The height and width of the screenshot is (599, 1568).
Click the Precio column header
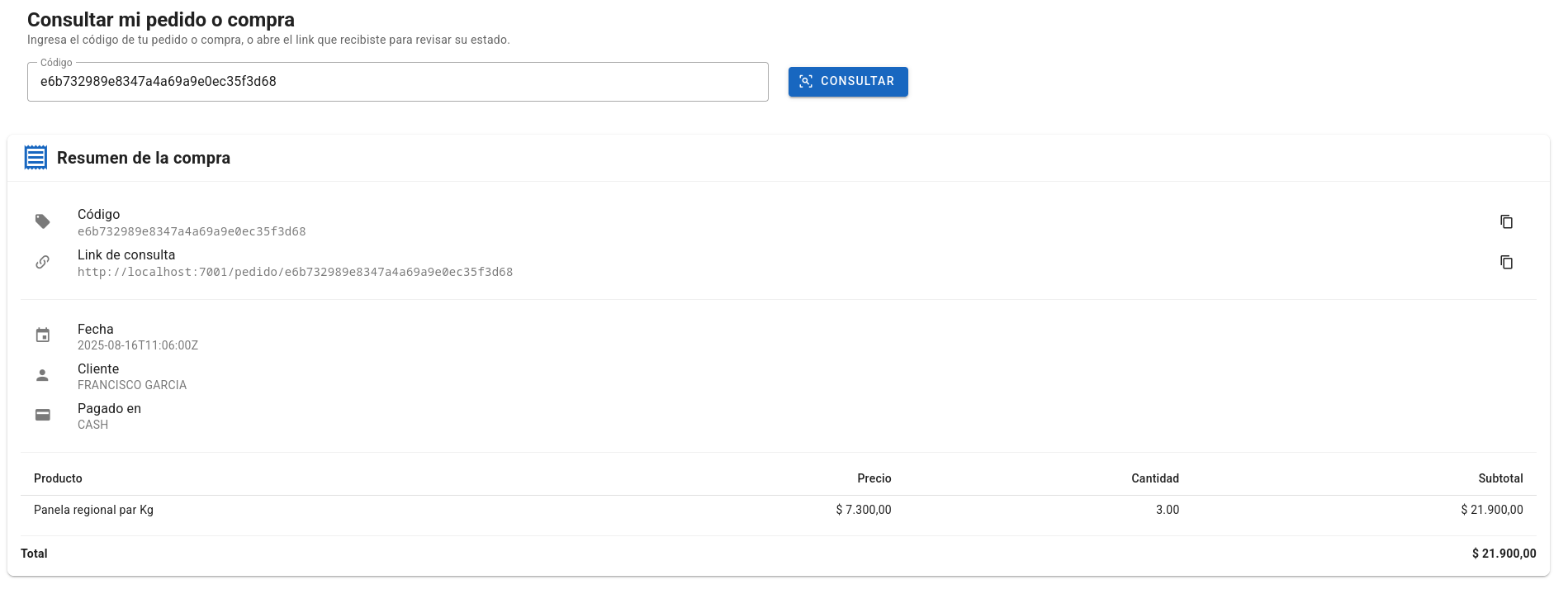[x=874, y=478]
